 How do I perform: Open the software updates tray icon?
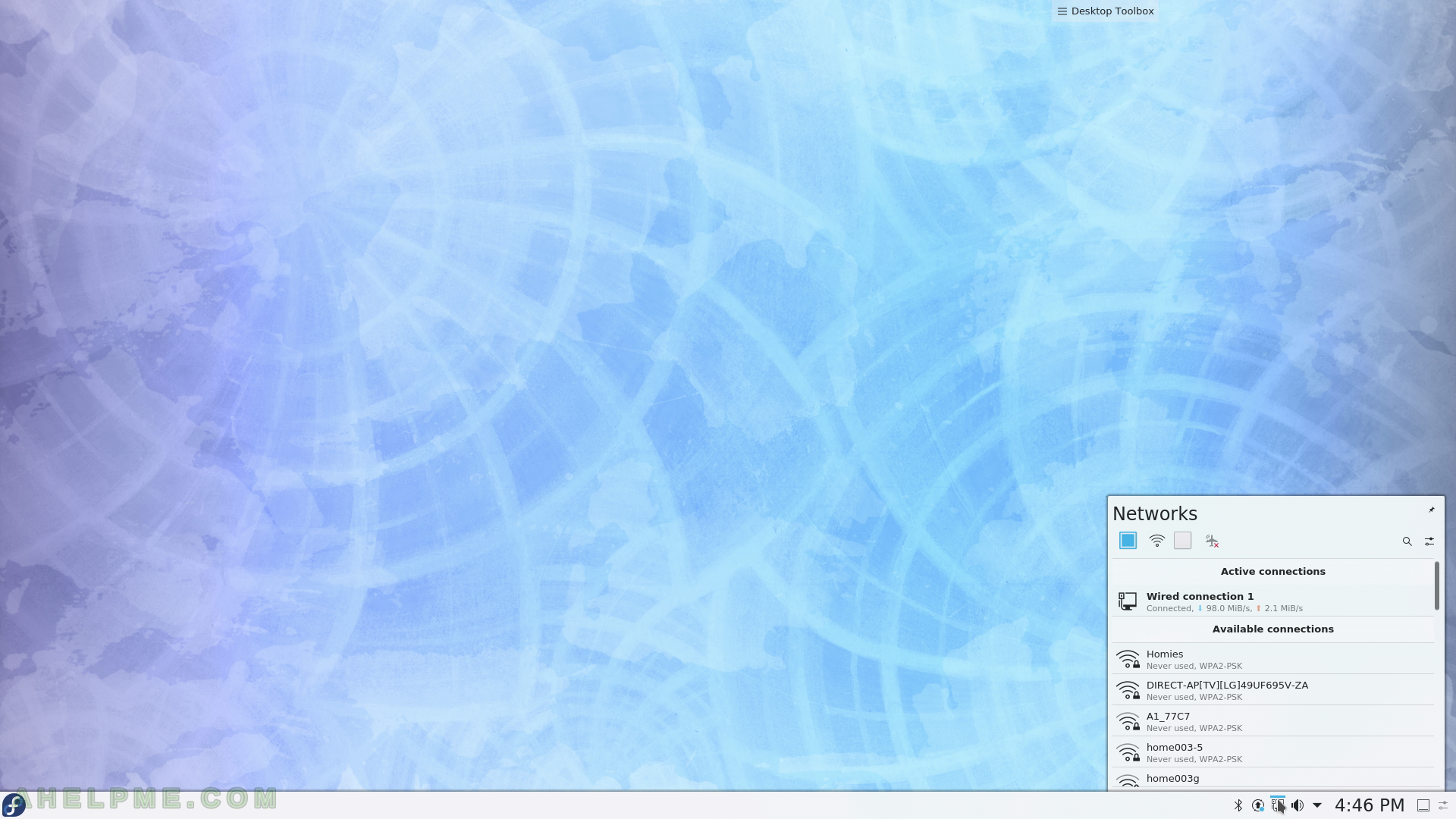point(1258,805)
